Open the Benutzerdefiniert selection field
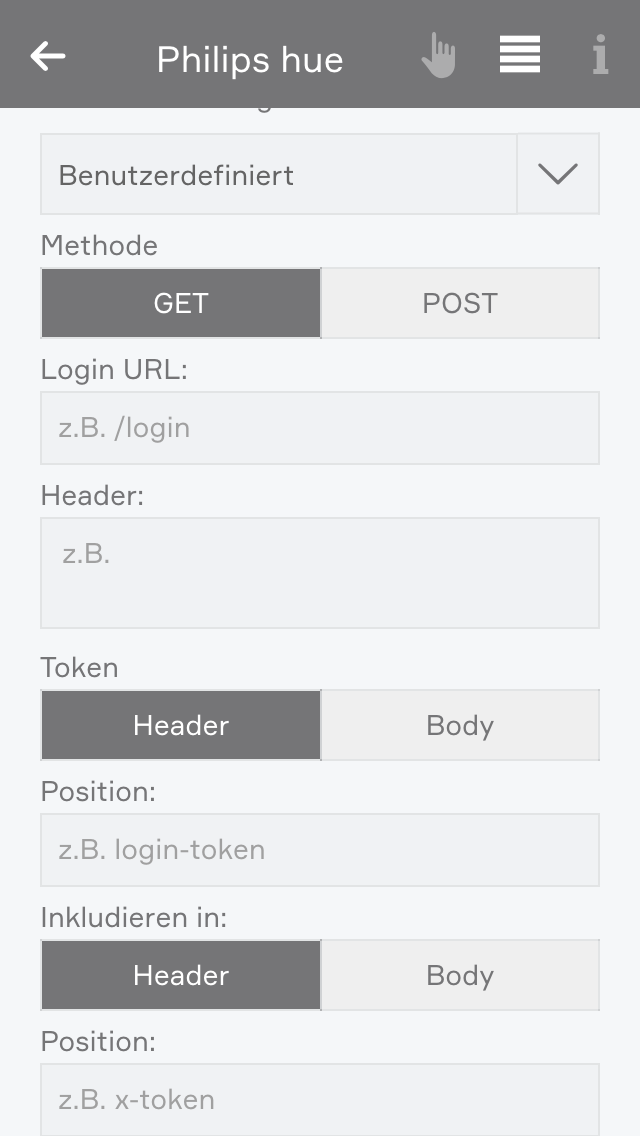This screenshot has height=1136, width=640. 278,175
